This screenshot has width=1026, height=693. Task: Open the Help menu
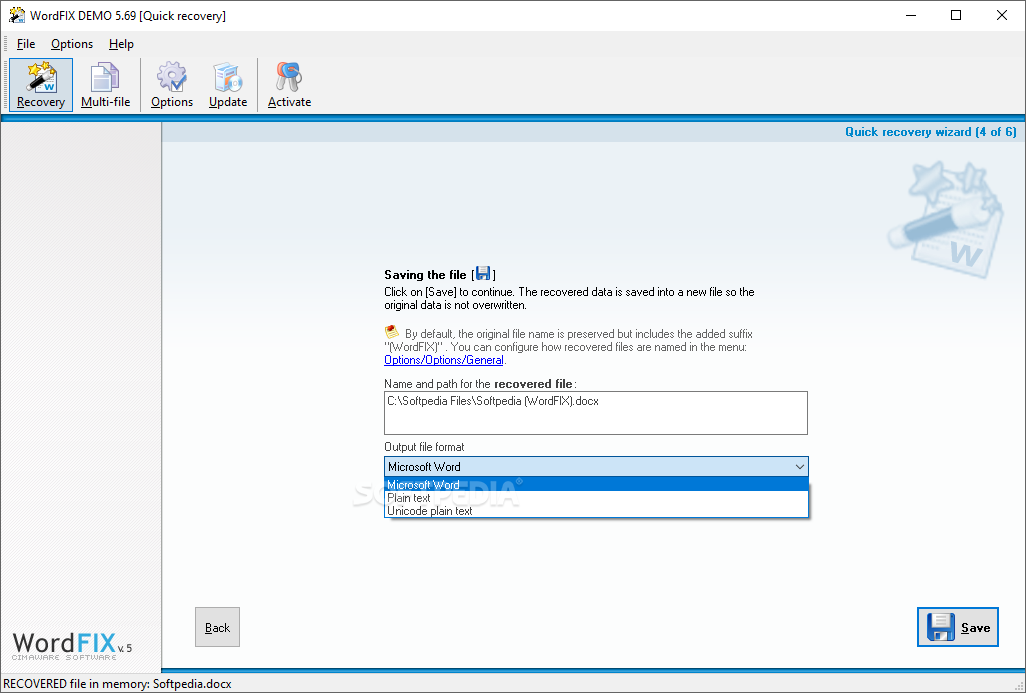tap(121, 44)
